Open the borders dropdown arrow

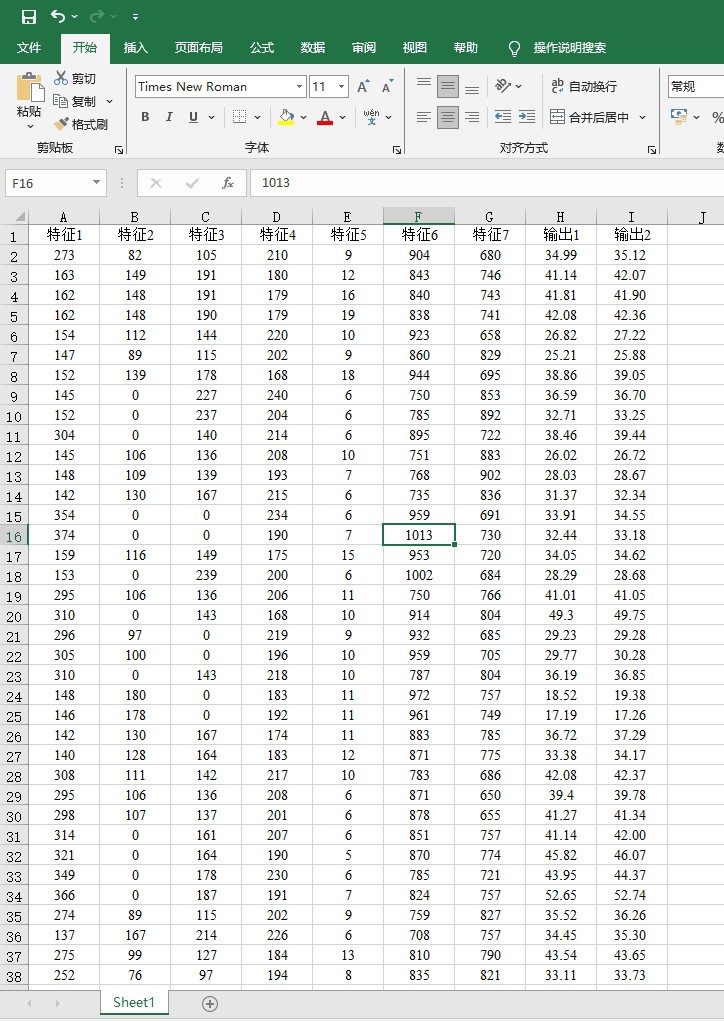257,118
